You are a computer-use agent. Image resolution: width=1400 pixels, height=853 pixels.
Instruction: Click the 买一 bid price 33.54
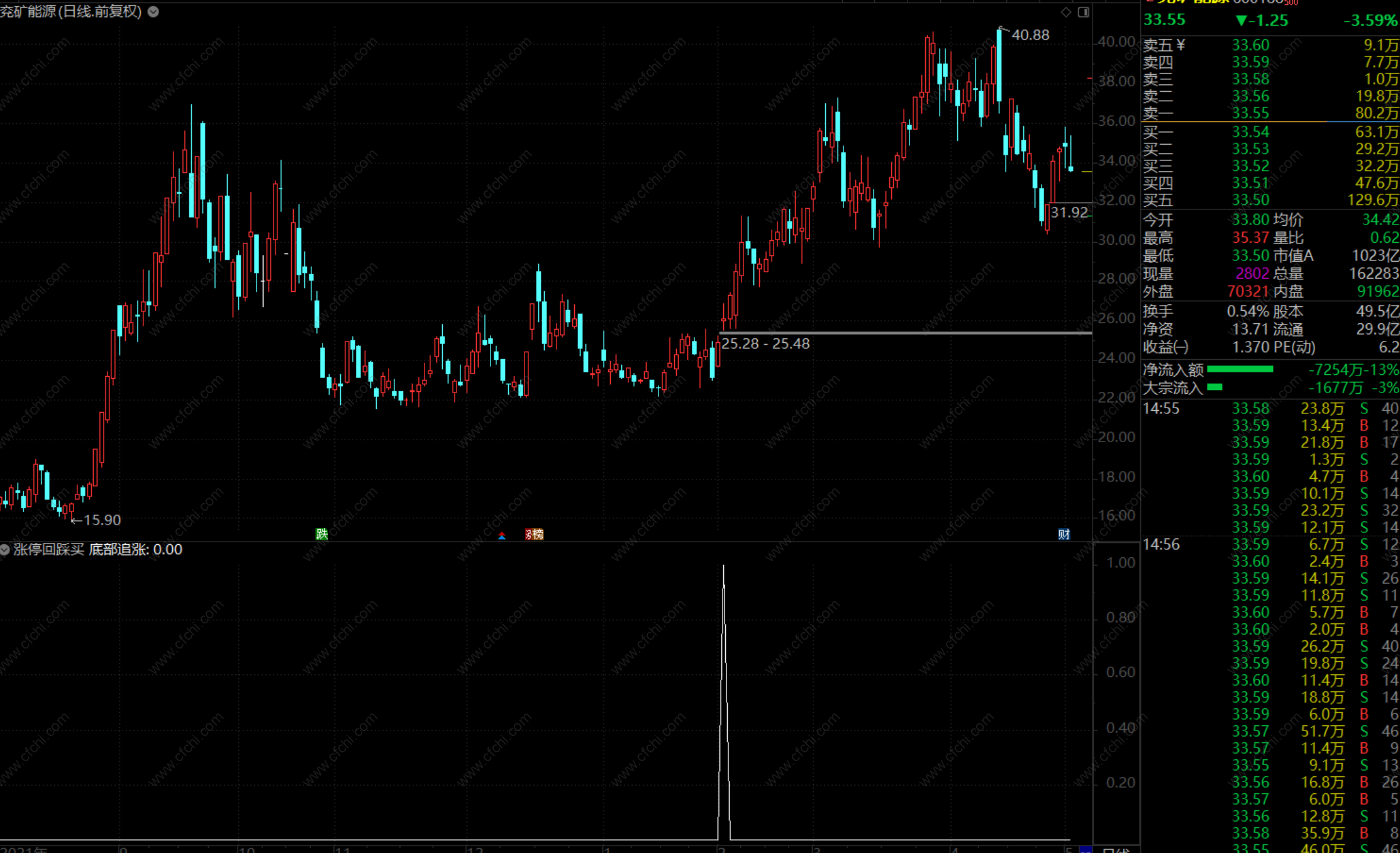click(1250, 132)
